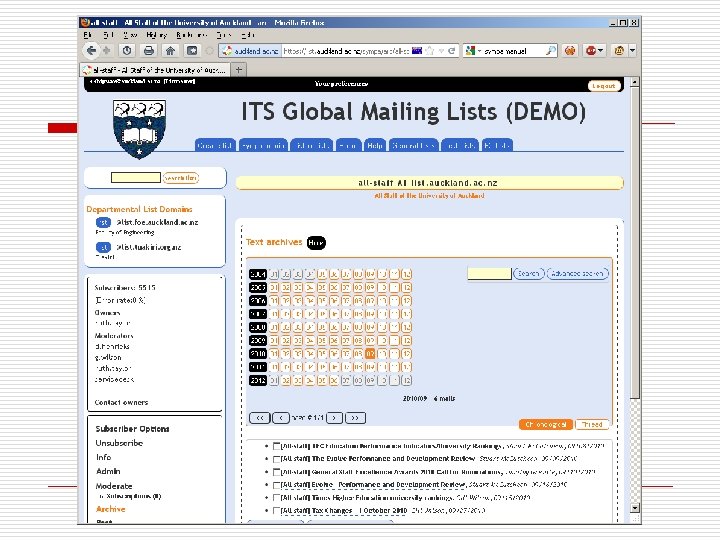This screenshot has width=720, height=540.
Task: Go to the browser Home icon
Action: (x=170, y=51)
